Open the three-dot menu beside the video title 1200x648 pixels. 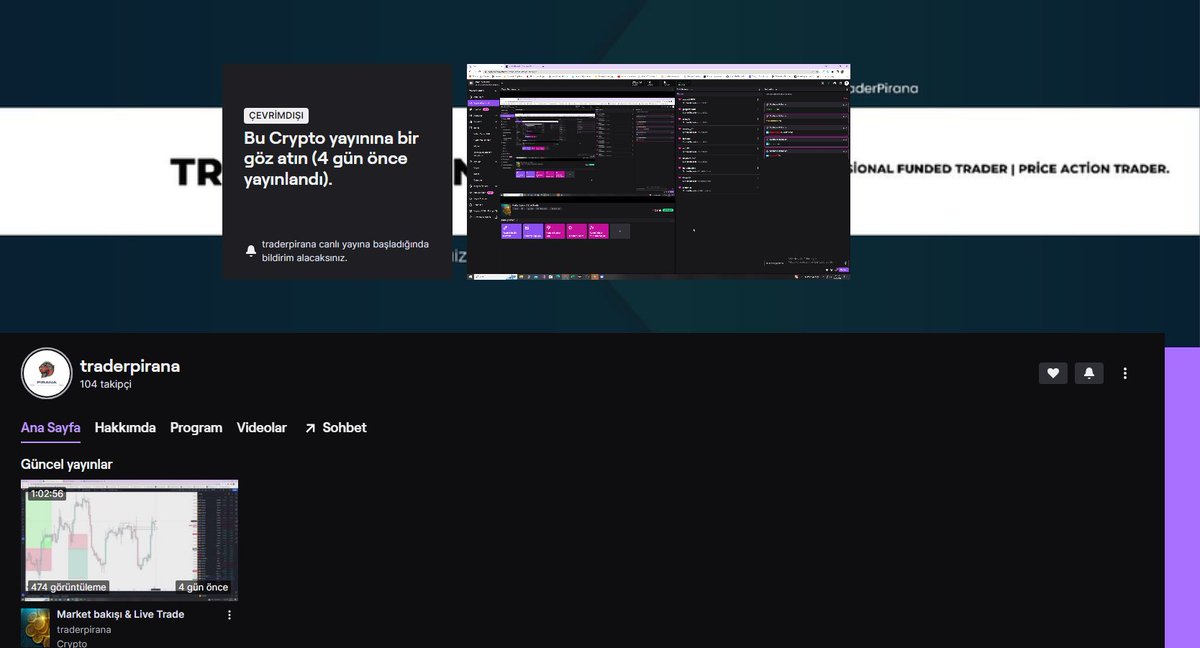click(229, 615)
